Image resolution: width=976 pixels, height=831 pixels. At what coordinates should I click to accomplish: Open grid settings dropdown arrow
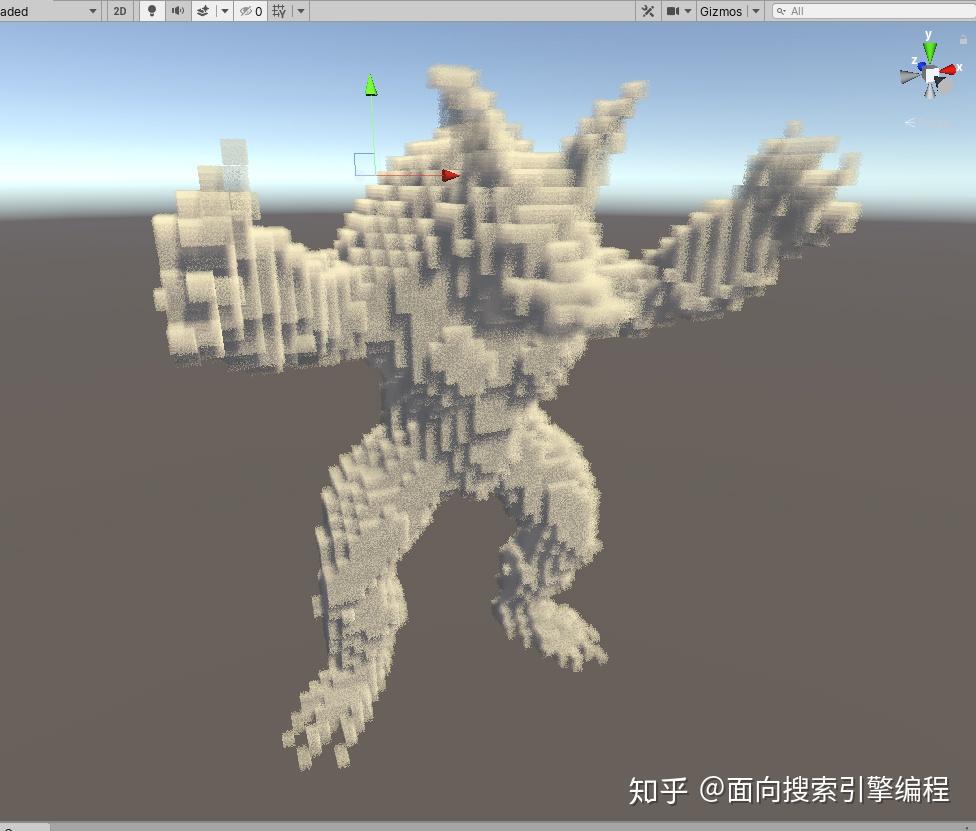(301, 11)
